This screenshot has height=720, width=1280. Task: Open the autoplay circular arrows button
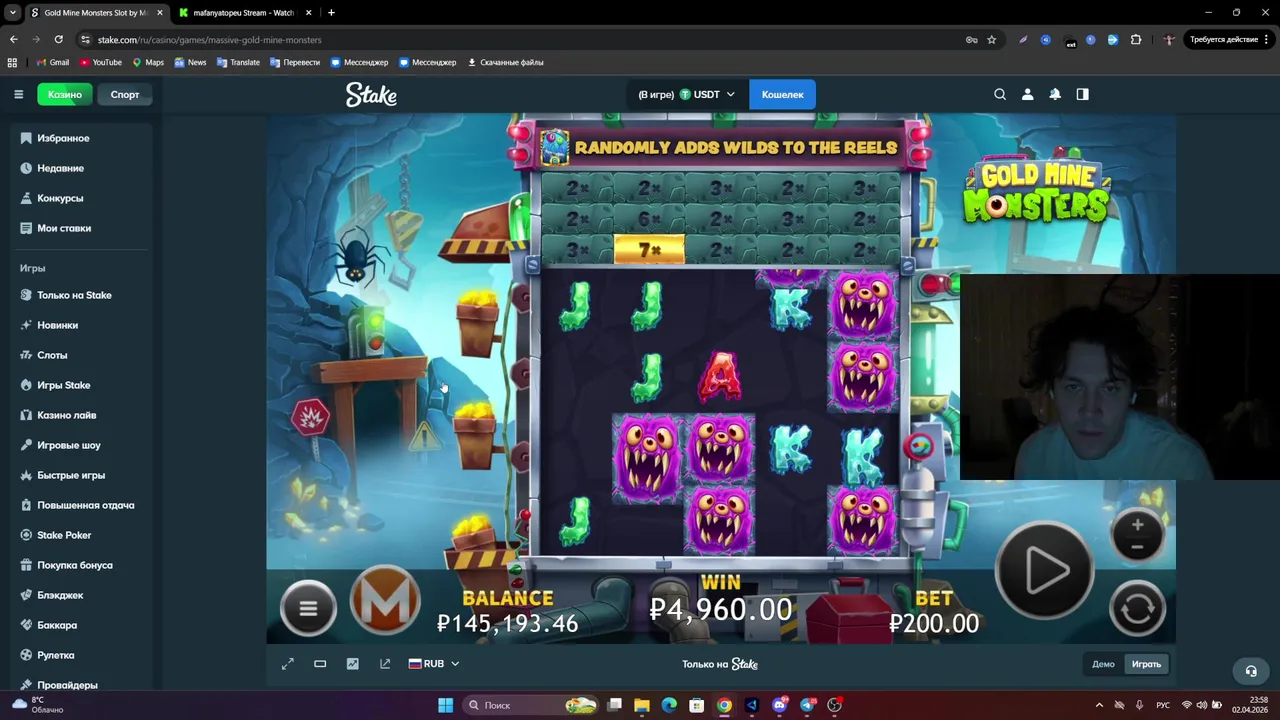[x=1137, y=608]
